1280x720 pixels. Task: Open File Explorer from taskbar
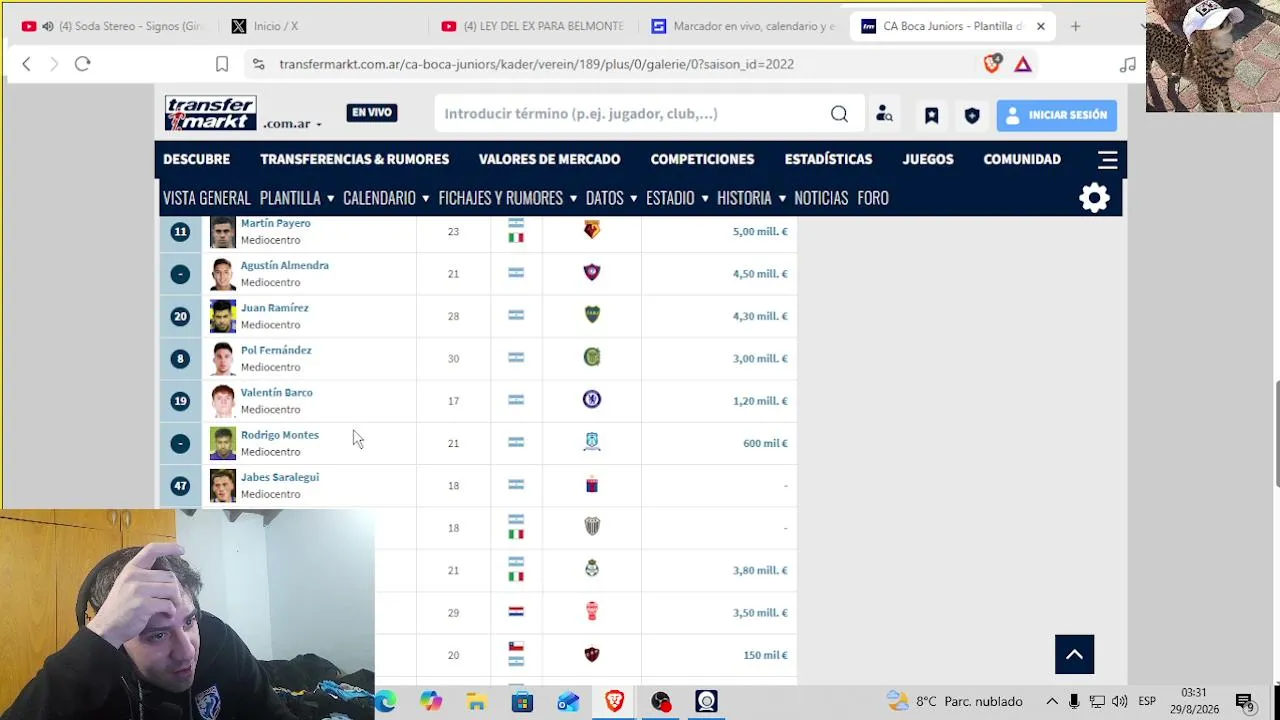tap(476, 701)
